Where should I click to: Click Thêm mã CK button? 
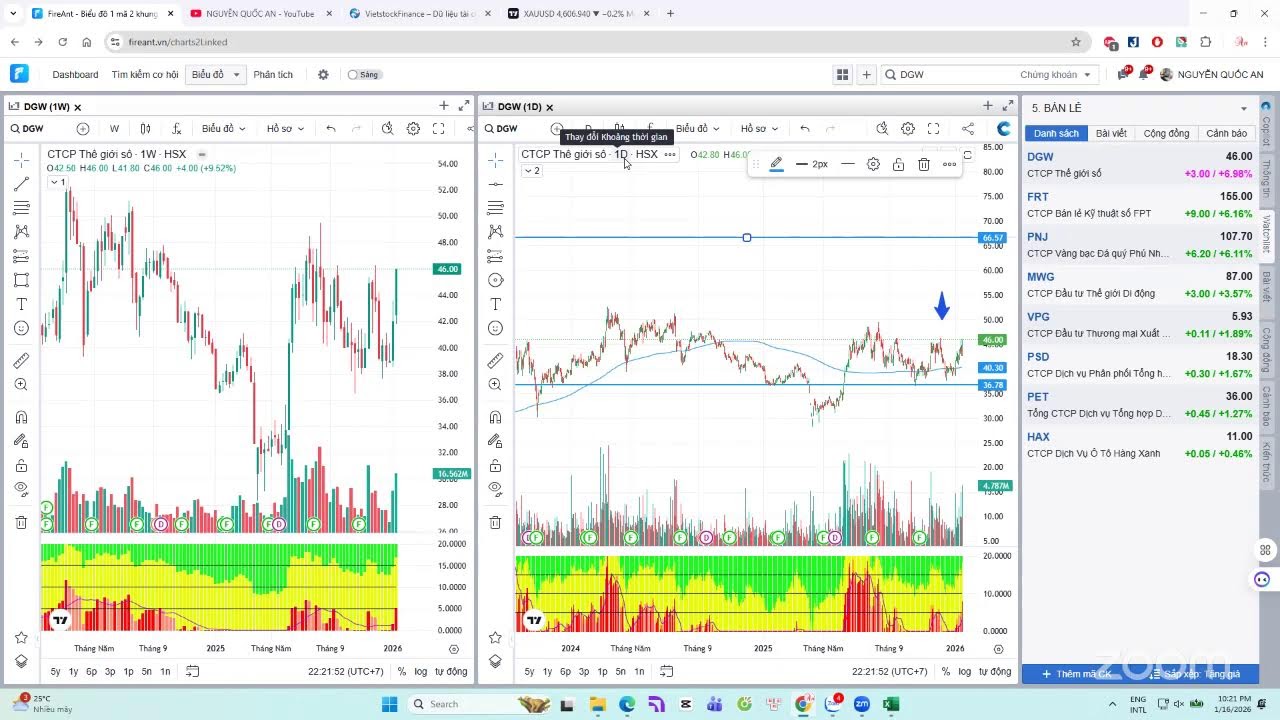[x=1076, y=674]
